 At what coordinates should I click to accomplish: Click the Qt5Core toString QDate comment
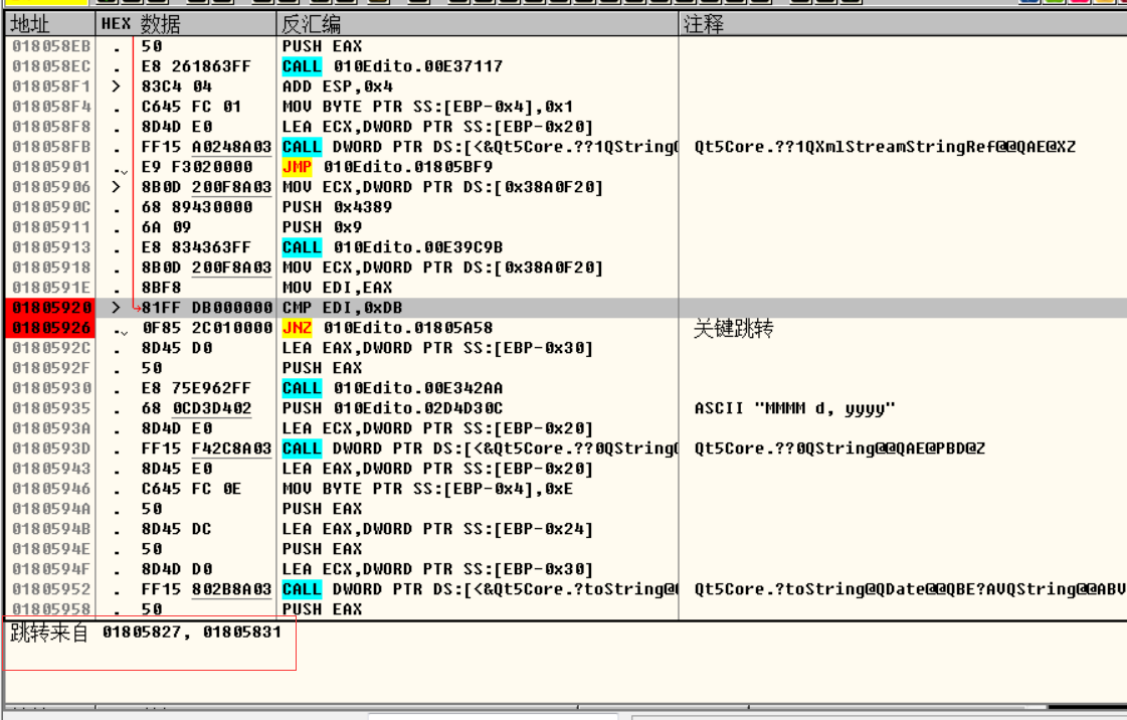pyautogui.click(x=908, y=589)
